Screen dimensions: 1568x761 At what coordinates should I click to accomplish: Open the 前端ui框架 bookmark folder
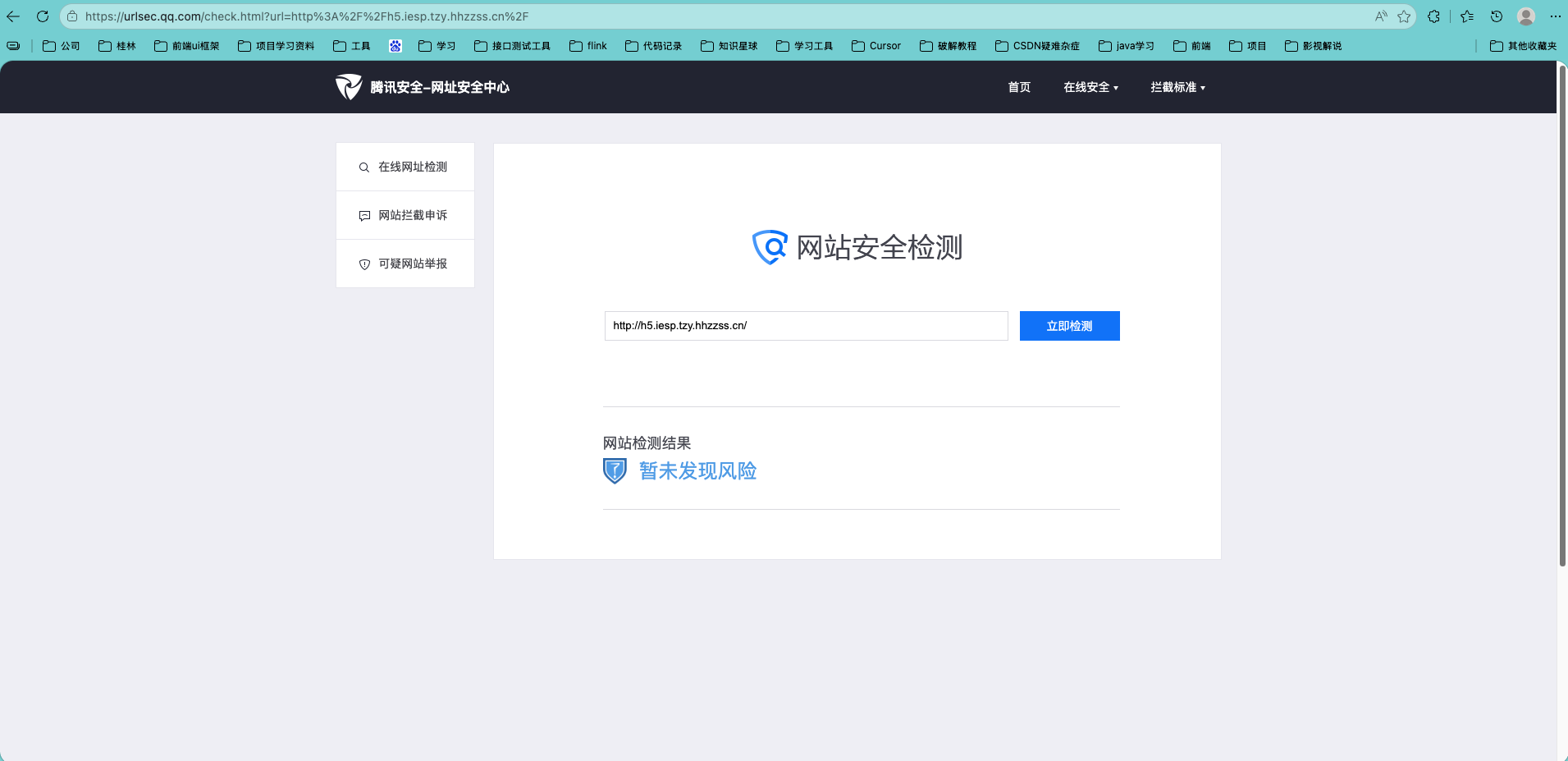tap(187, 46)
